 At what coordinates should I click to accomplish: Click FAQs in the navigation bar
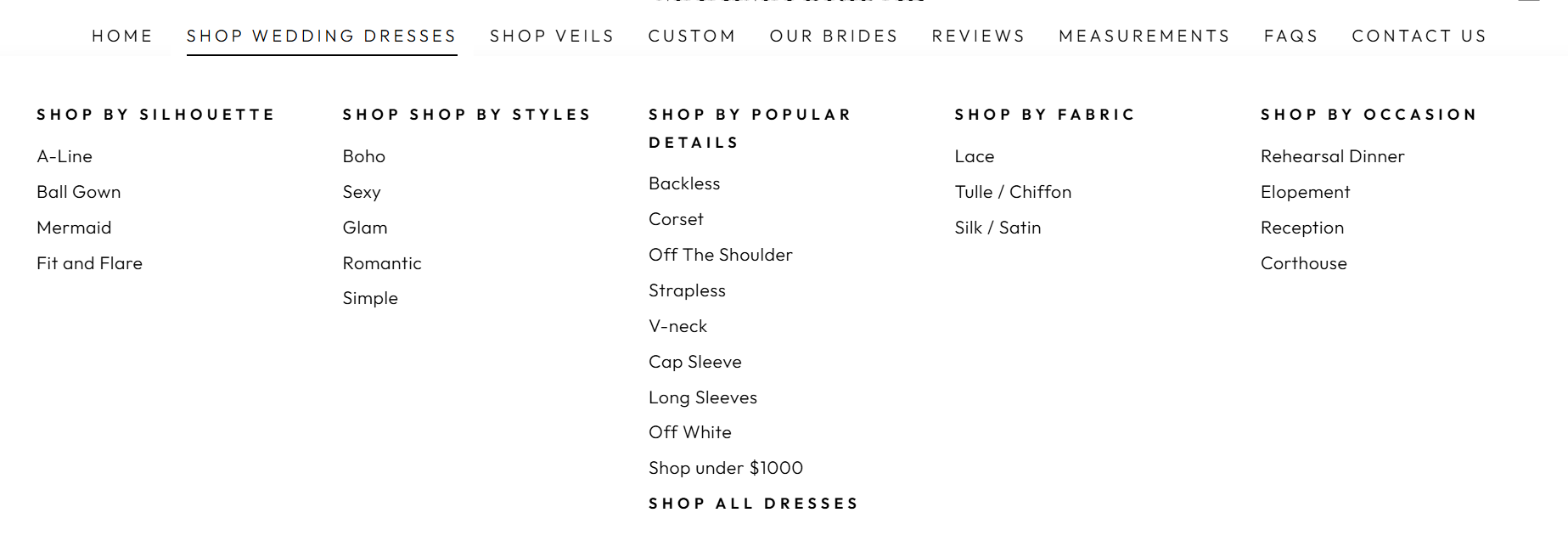coord(1290,36)
